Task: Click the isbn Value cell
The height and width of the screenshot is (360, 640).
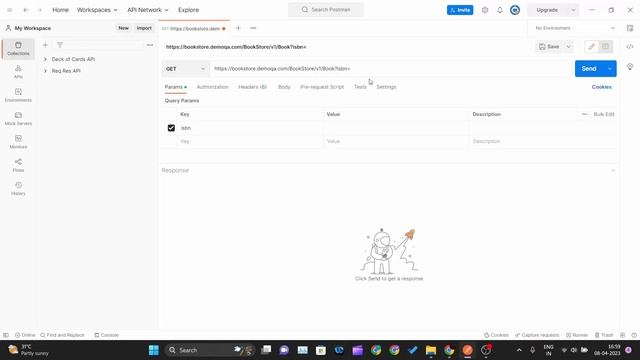Action: (x=396, y=128)
